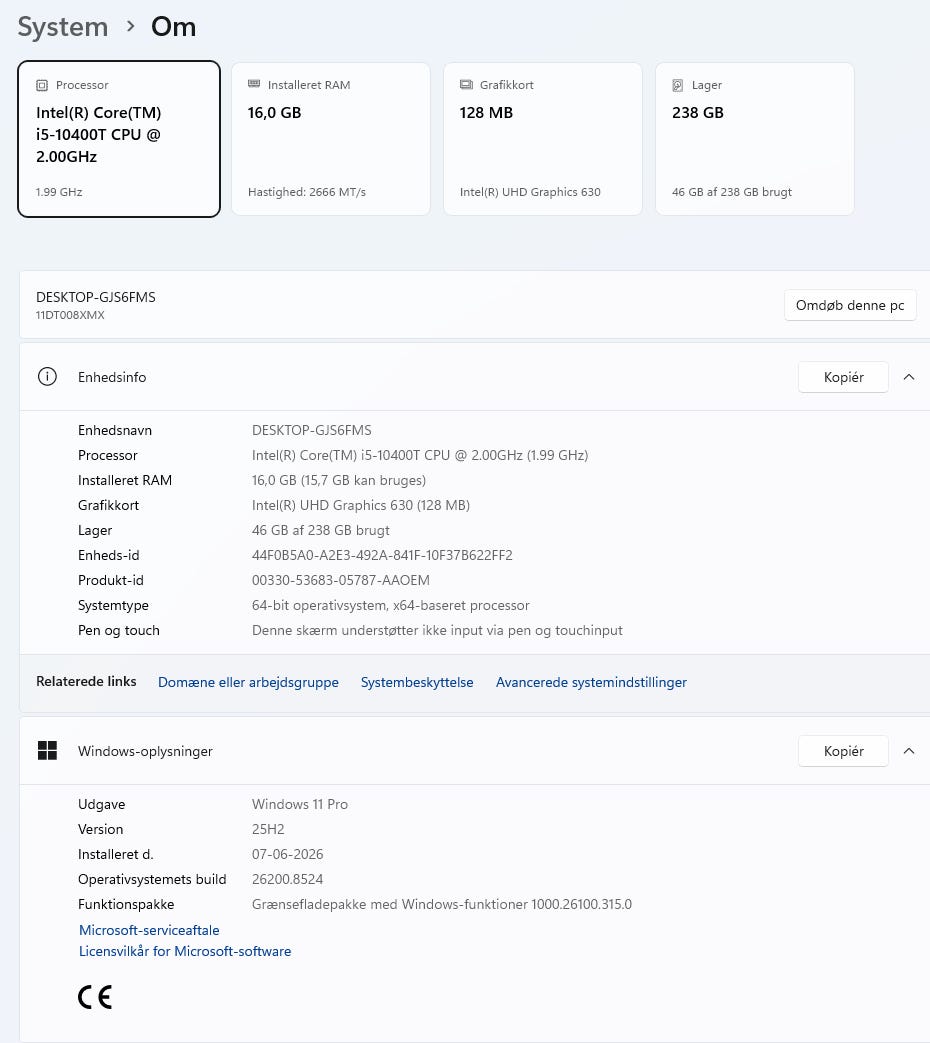Click Hastighed: 2666 MT/s text
Image resolution: width=930 pixels, height=1043 pixels.
tap(307, 192)
